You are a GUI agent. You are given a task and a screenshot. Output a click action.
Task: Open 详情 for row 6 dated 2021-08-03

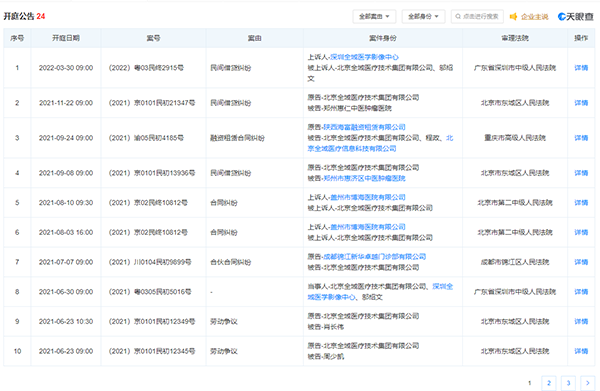(x=581, y=232)
